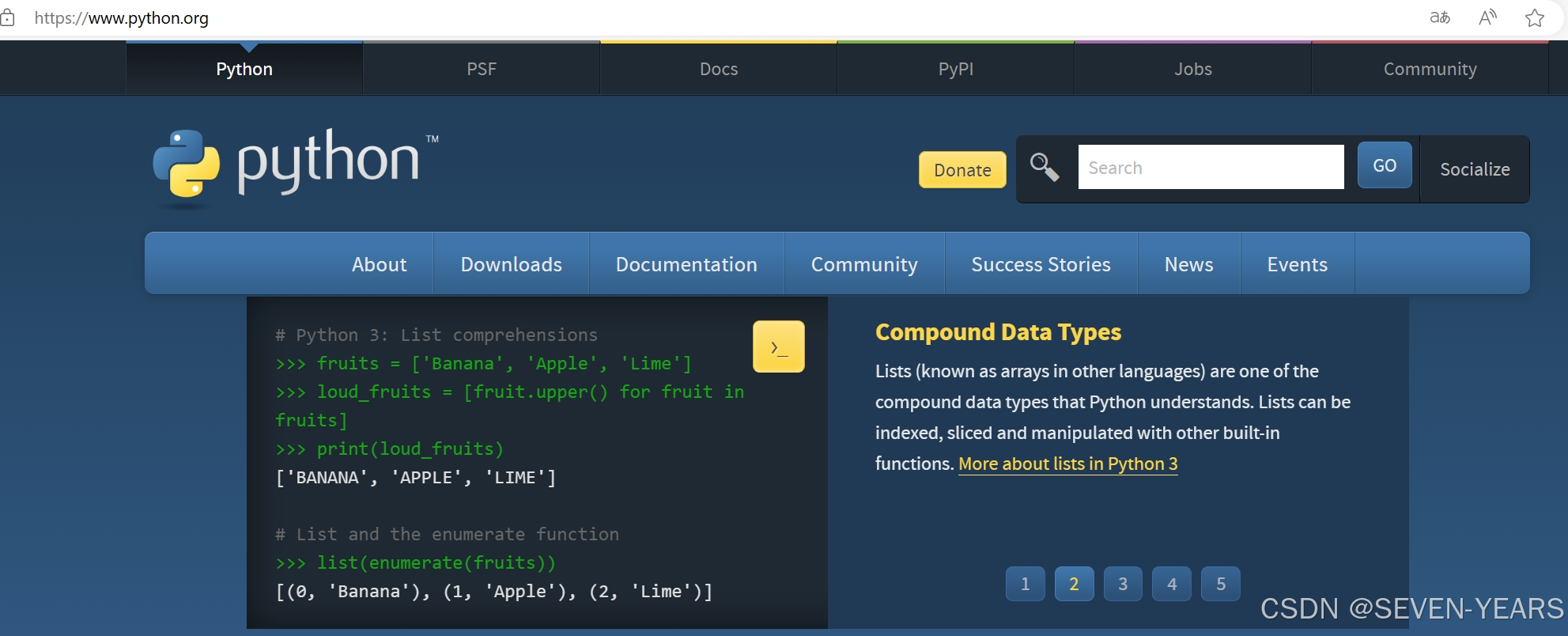Viewport: 1568px width, 636px height.
Task: Open the About menu
Action: click(x=380, y=264)
